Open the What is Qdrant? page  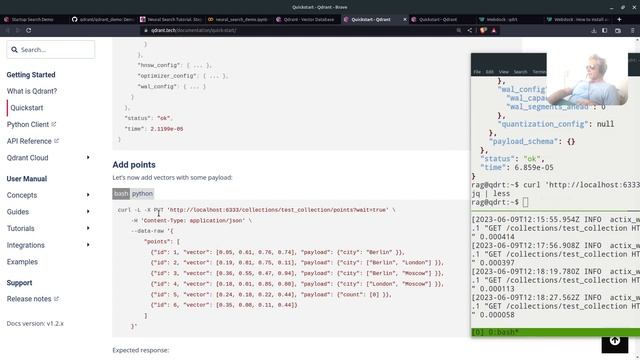pyautogui.click(x=32, y=91)
